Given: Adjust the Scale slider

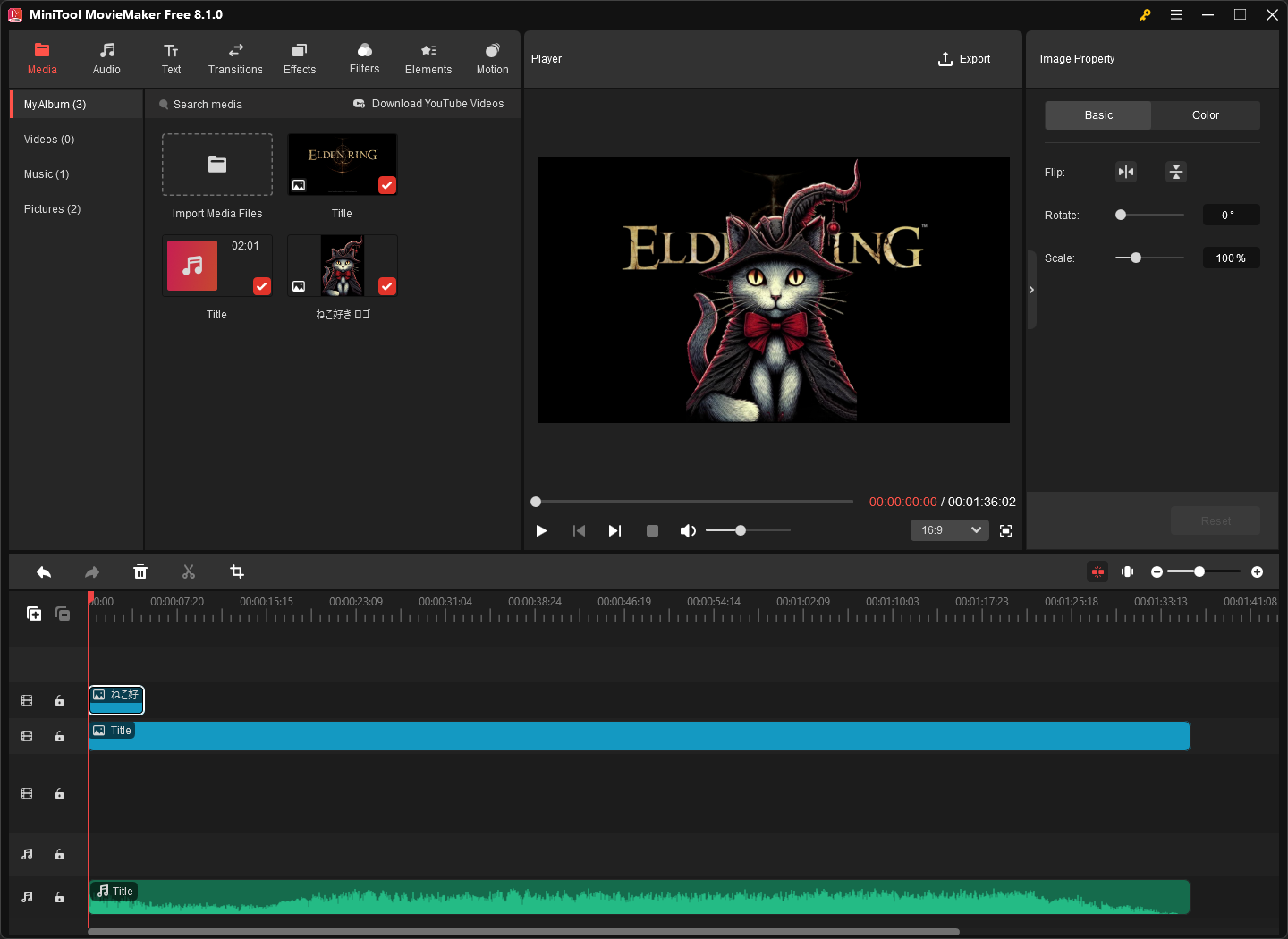Looking at the screenshot, I should 1149,258.
